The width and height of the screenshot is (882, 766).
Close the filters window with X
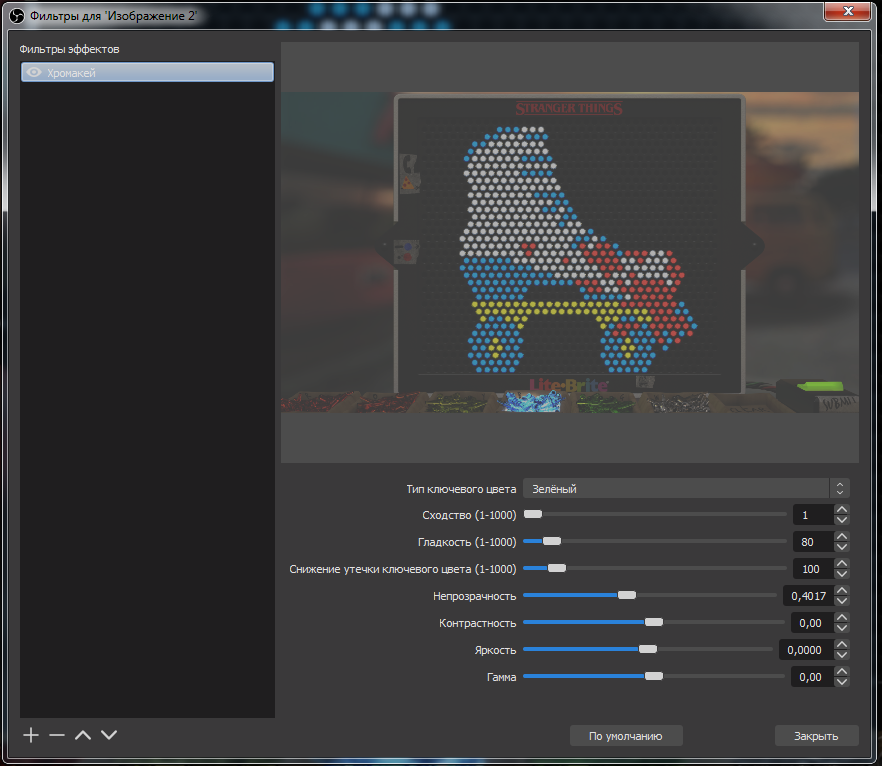pos(848,11)
